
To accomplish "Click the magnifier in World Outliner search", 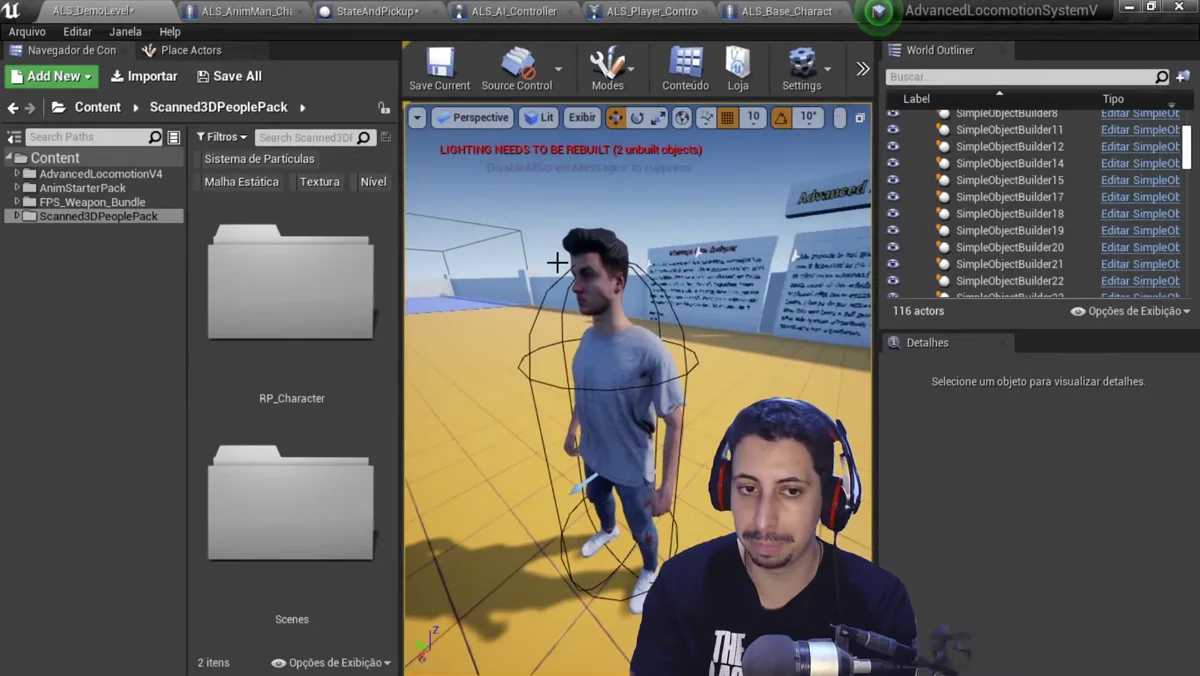I will pyautogui.click(x=1161, y=77).
